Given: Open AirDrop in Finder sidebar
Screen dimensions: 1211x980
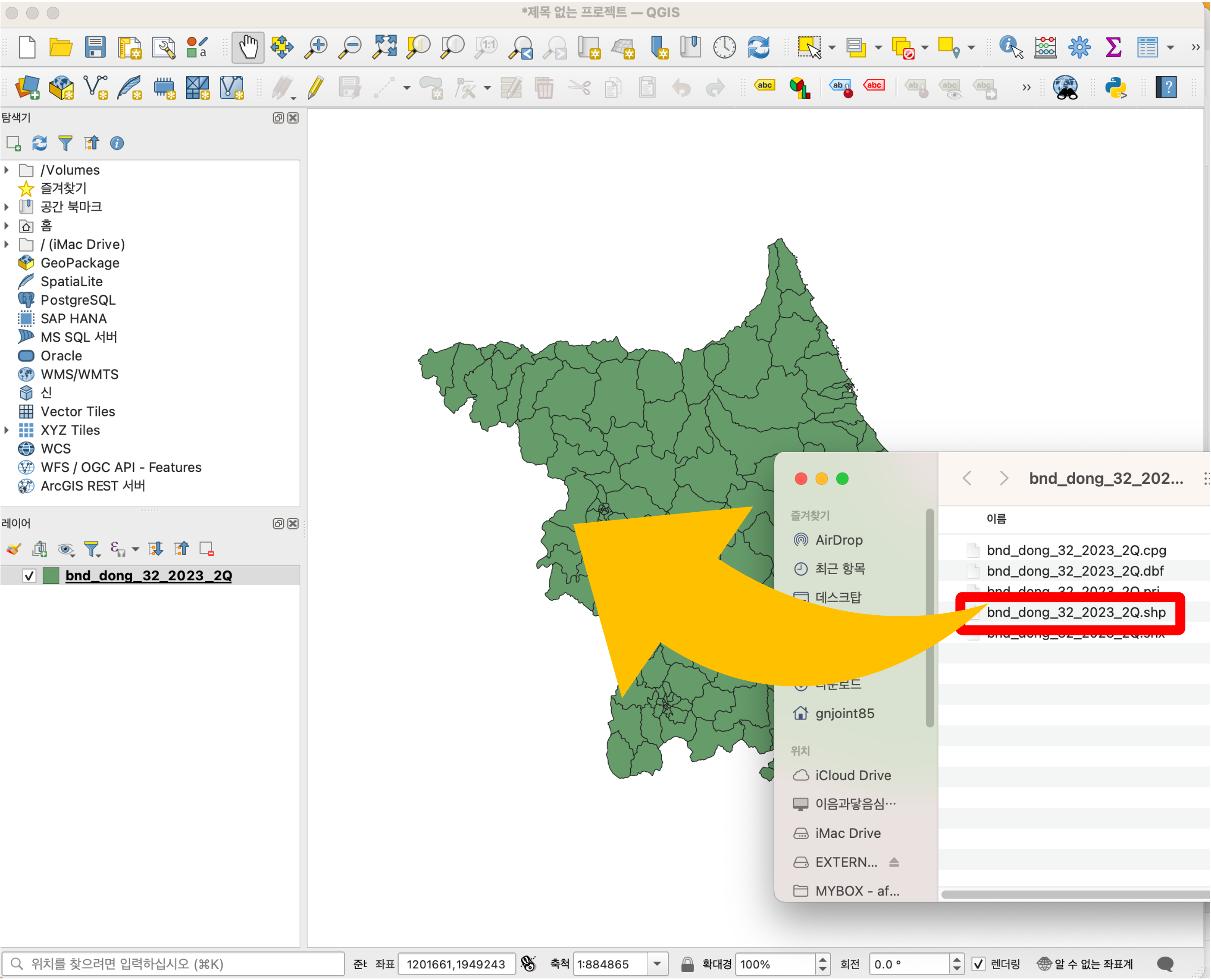Looking at the screenshot, I should (x=839, y=540).
